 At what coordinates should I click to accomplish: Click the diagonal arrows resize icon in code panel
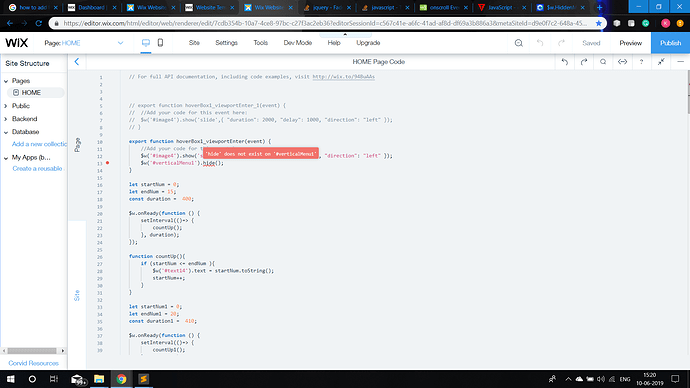pyautogui.click(x=661, y=62)
